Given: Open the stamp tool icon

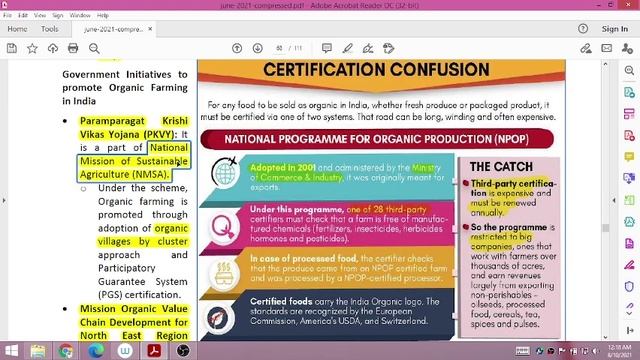Looking at the screenshot, I should coord(389,48).
